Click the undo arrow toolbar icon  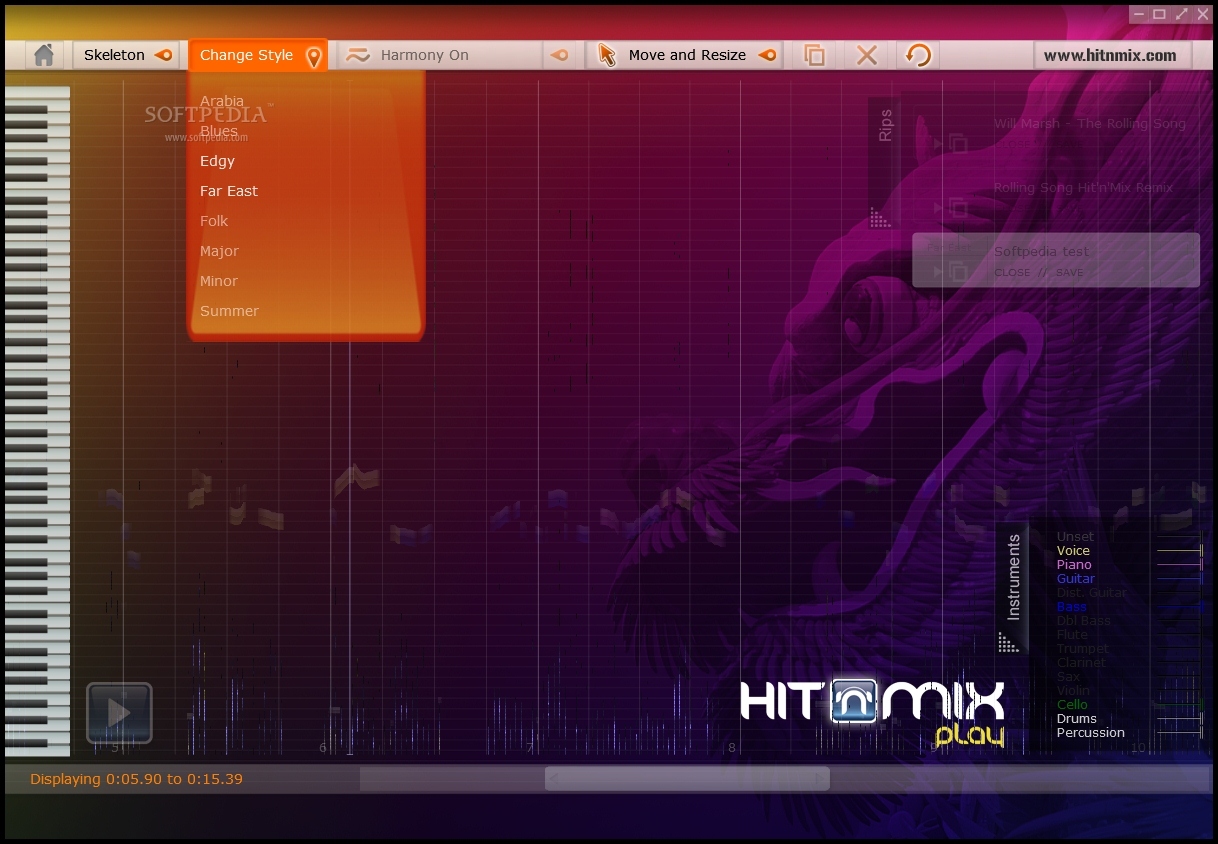point(918,55)
